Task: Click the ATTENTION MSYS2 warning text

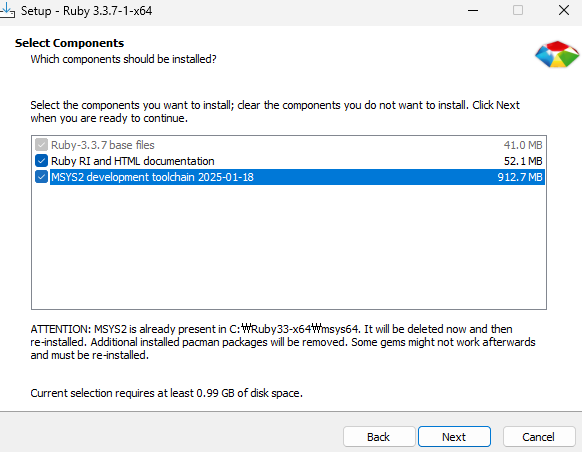Action: tap(283, 342)
